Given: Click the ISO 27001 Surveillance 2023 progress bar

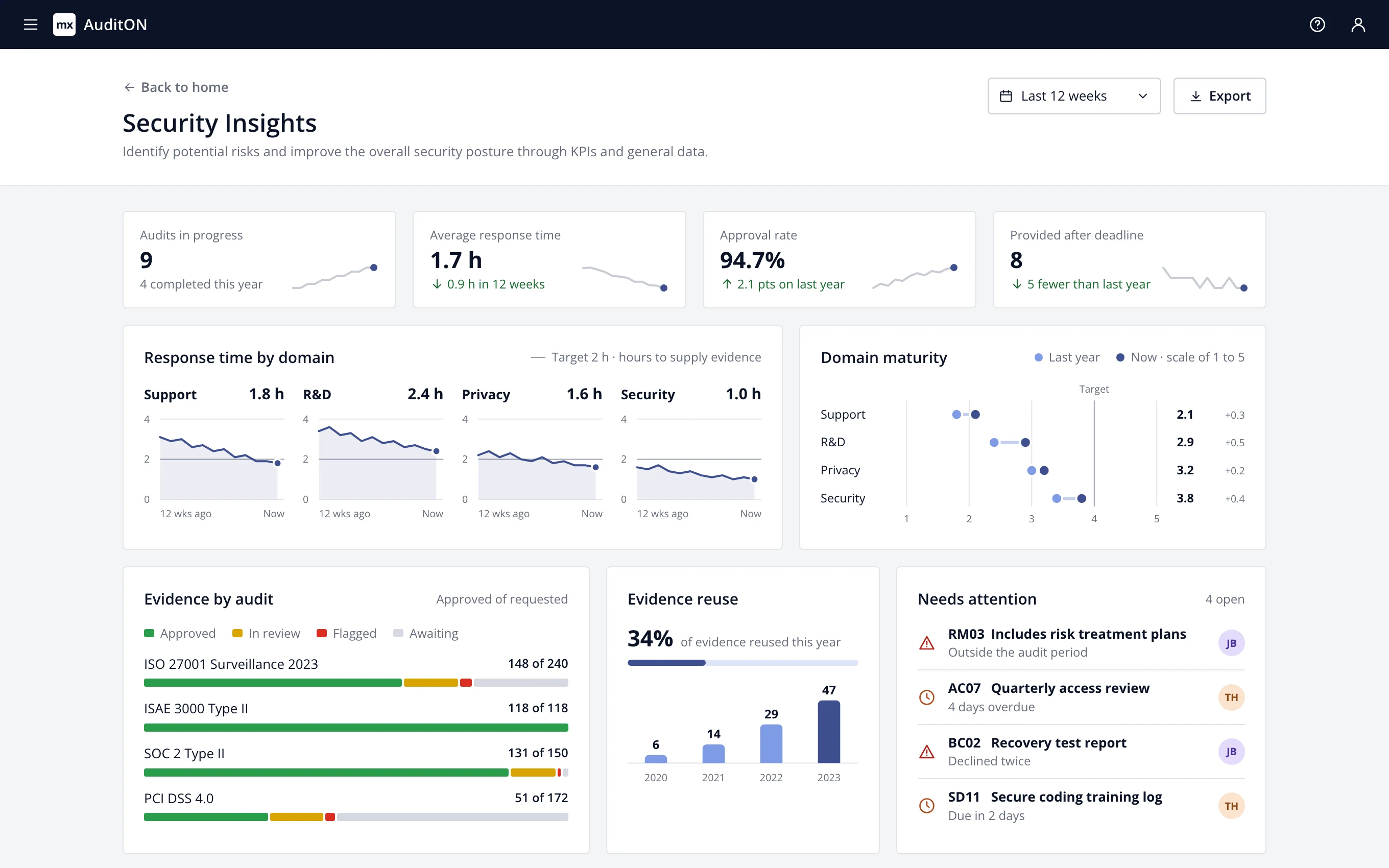Looking at the screenshot, I should 356,683.
